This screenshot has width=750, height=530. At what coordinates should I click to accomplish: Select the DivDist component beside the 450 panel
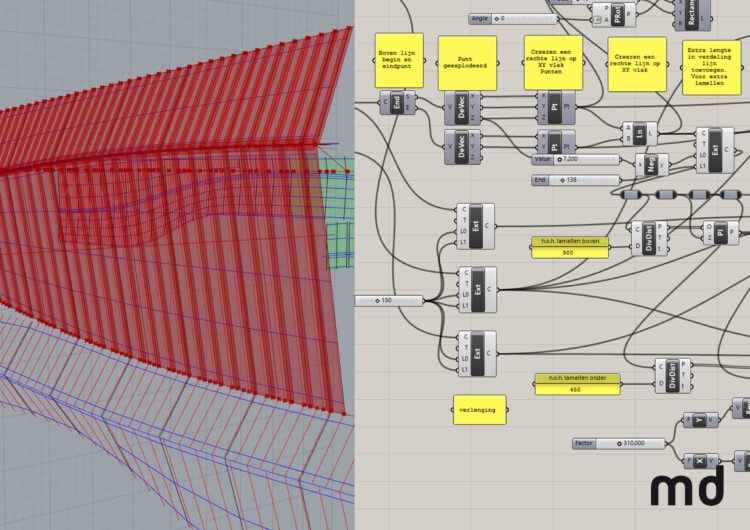(674, 374)
